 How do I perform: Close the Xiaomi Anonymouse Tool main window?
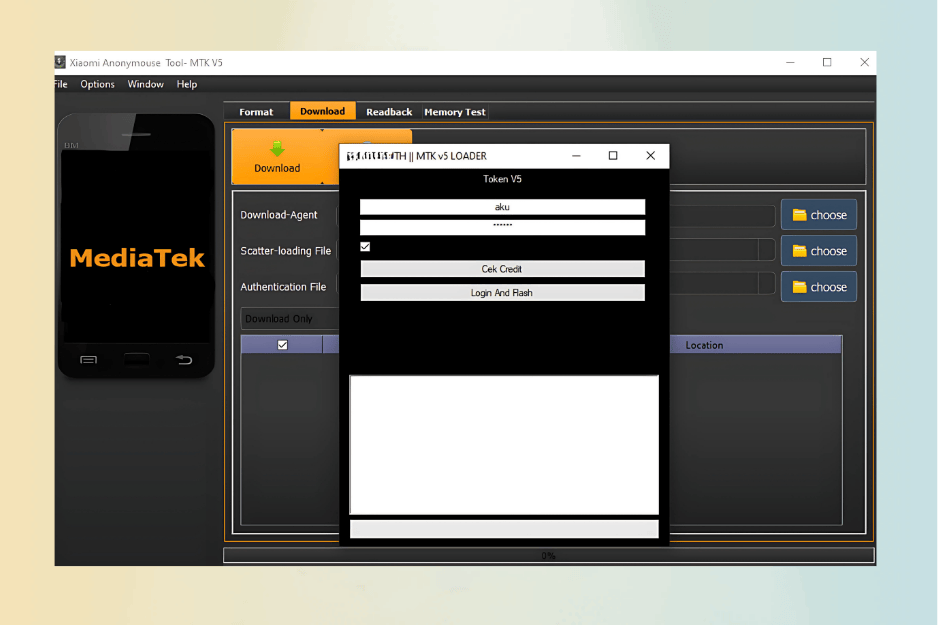pos(864,62)
